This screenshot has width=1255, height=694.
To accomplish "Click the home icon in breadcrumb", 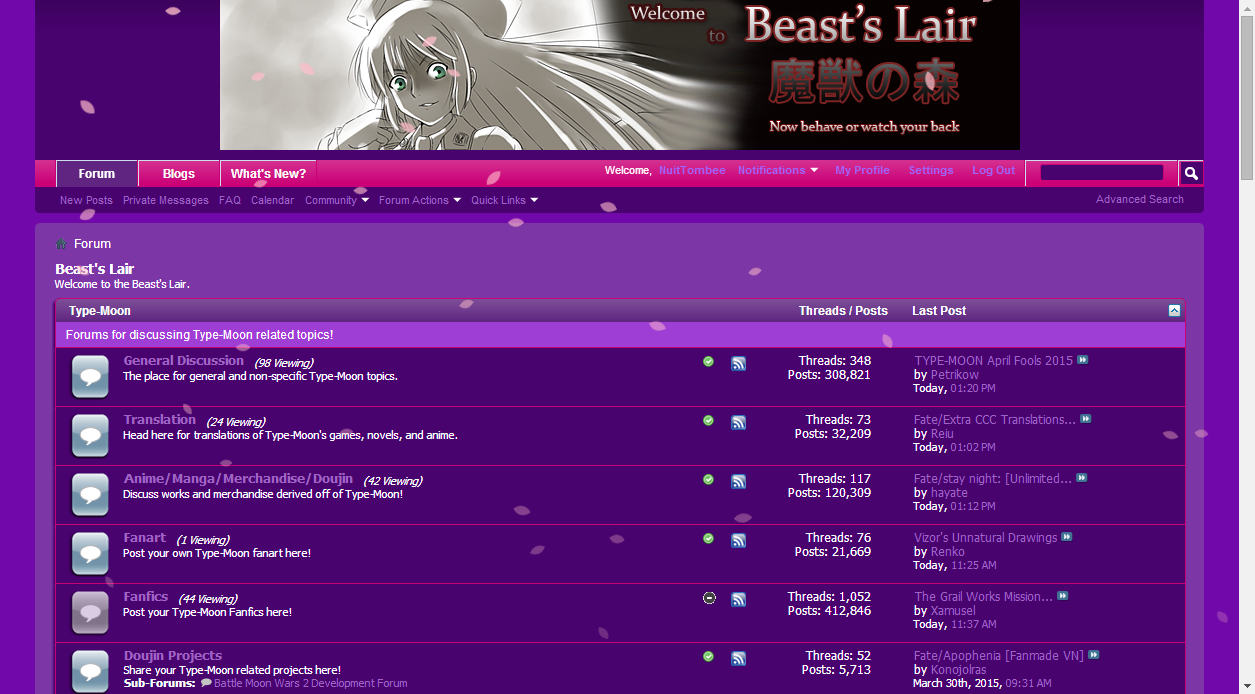I will (x=61, y=243).
